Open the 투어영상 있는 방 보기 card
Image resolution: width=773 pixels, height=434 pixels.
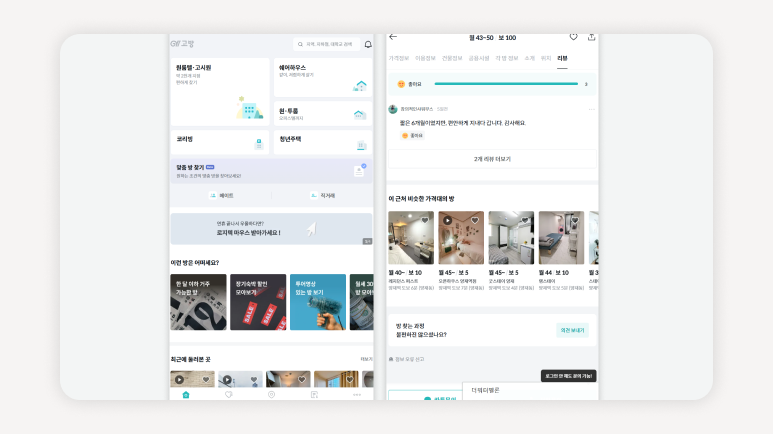coord(317,302)
